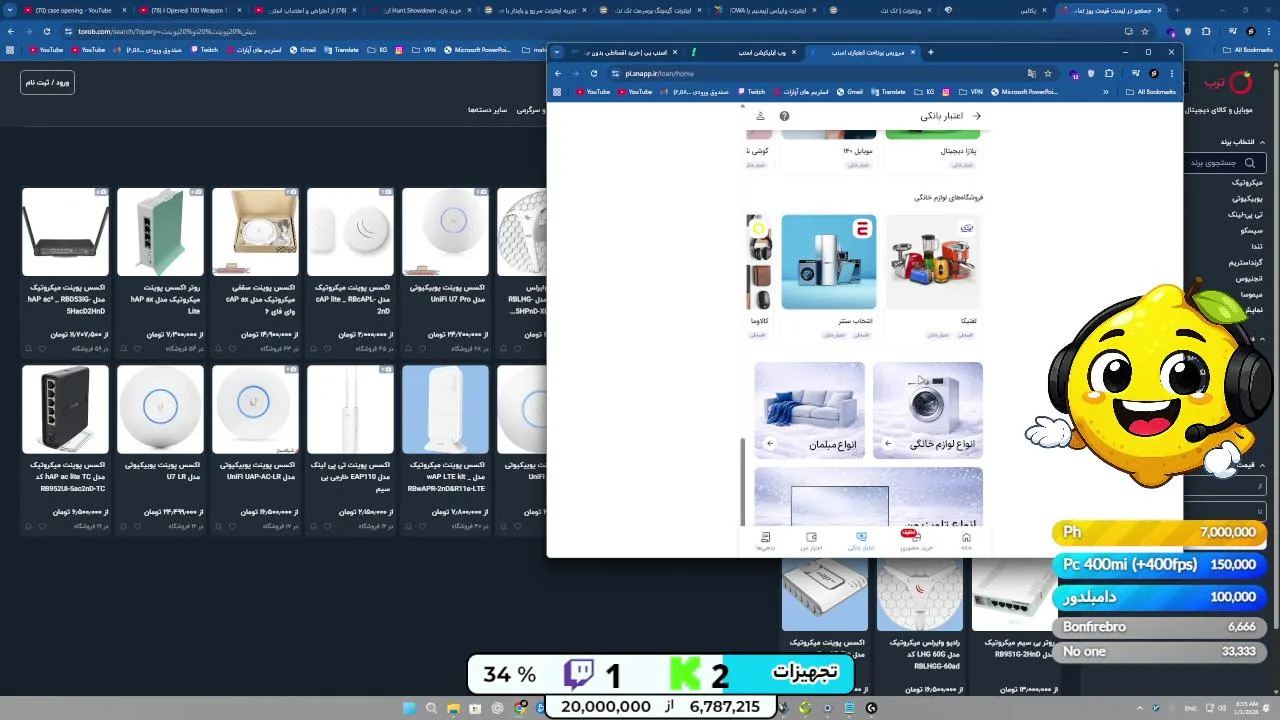Screen dimensions: 1280x720
Task: Go back in the front Snapp browser window
Action: (x=559, y=73)
